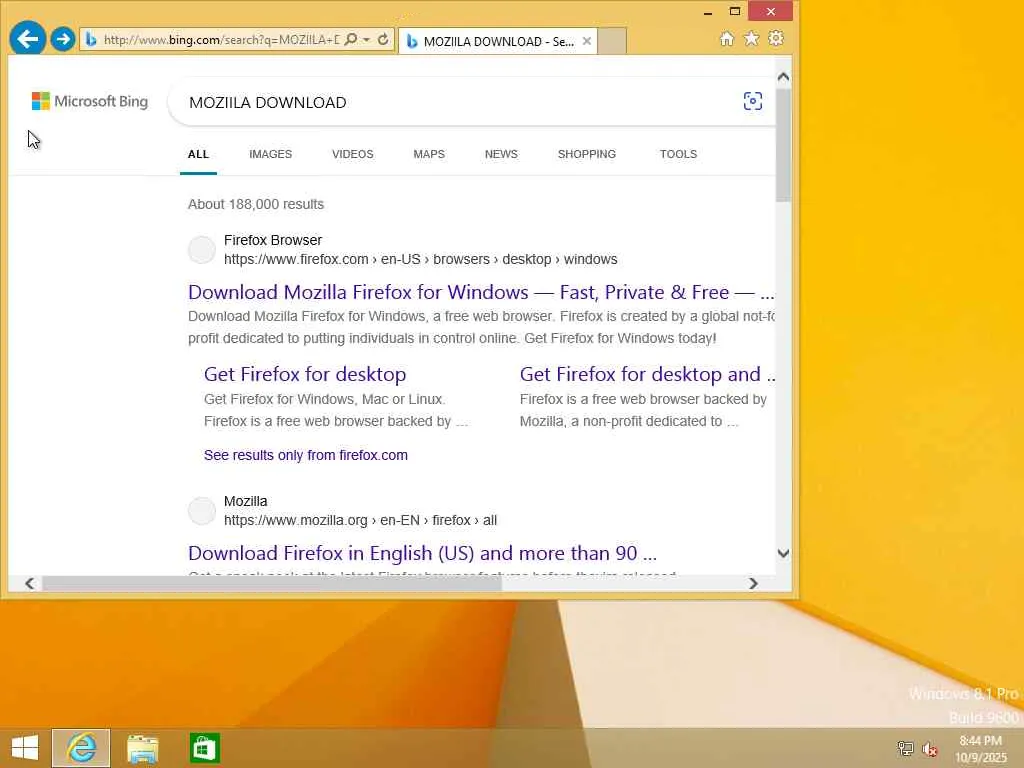Open the TOOLS search option

(678, 154)
